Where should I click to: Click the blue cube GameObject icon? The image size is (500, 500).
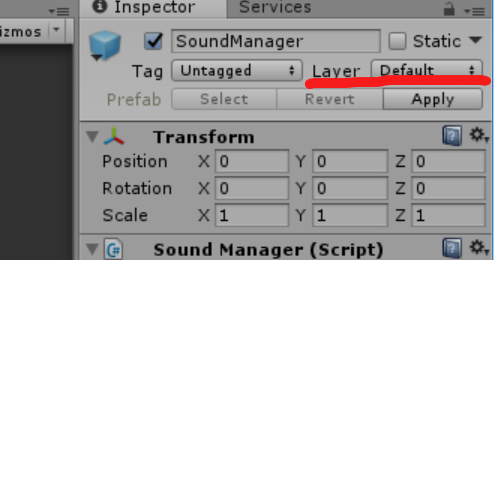[105, 45]
